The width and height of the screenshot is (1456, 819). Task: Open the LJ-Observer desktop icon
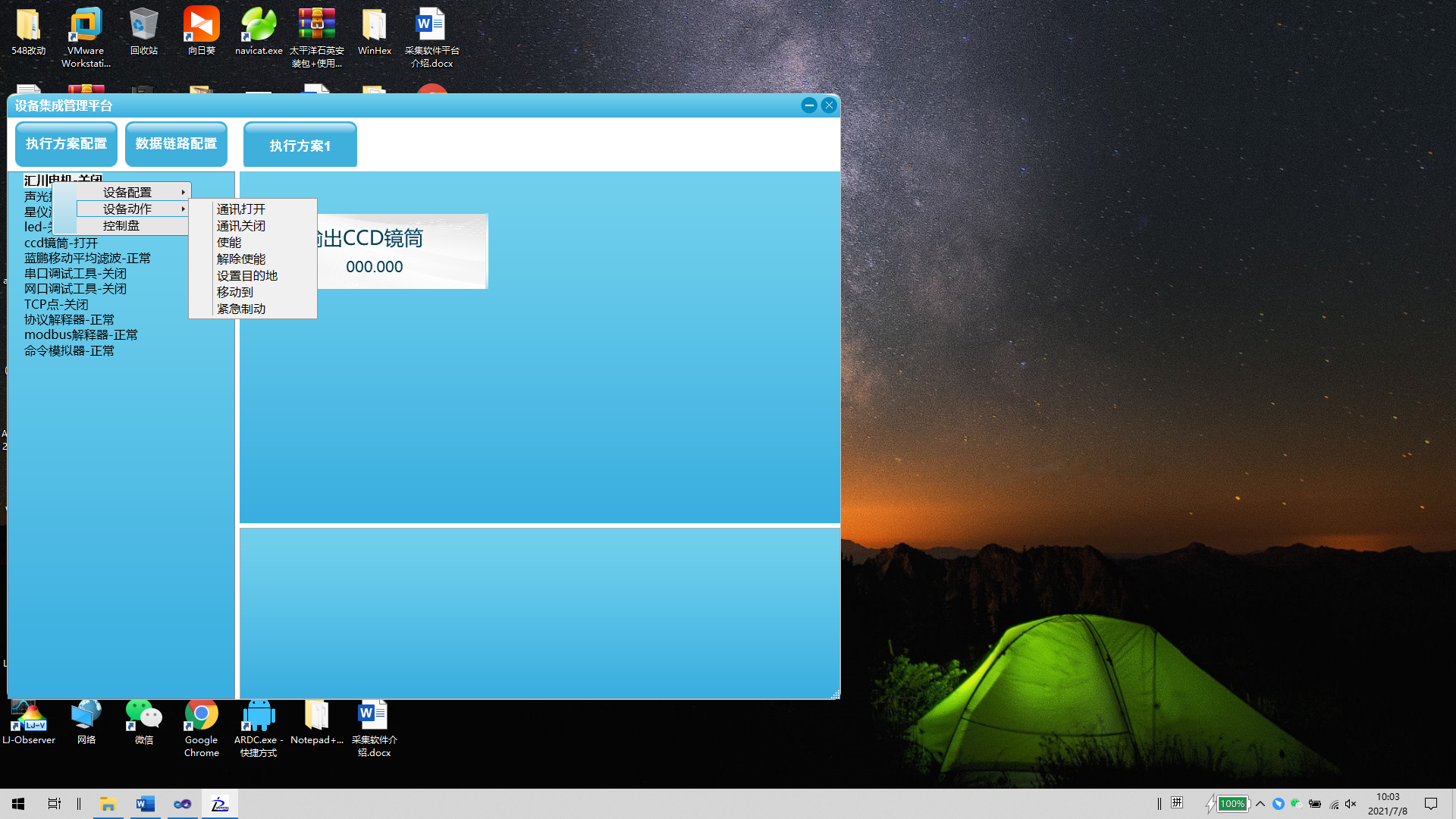[29, 715]
